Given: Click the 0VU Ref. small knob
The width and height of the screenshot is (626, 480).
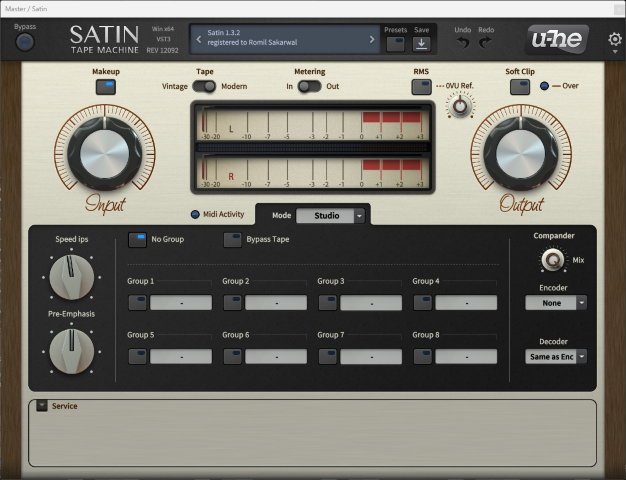Looking at the screenshot, I should point(460,106).
